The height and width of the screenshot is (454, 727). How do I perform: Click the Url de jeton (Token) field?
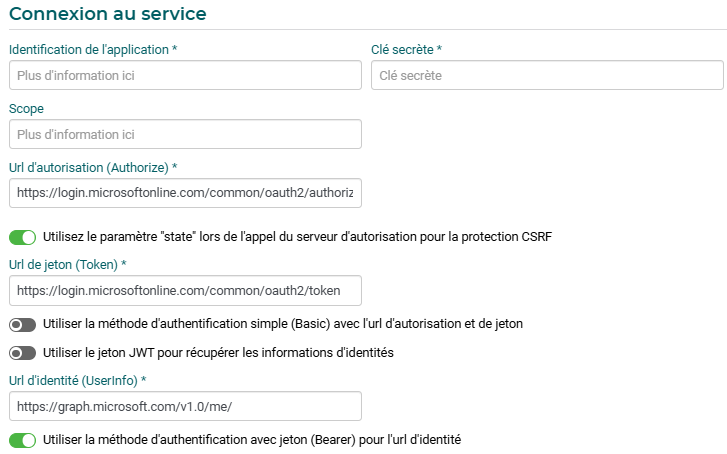click(185, 291)
